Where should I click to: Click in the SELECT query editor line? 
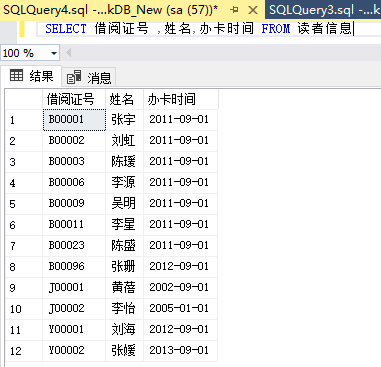[199, 29]
